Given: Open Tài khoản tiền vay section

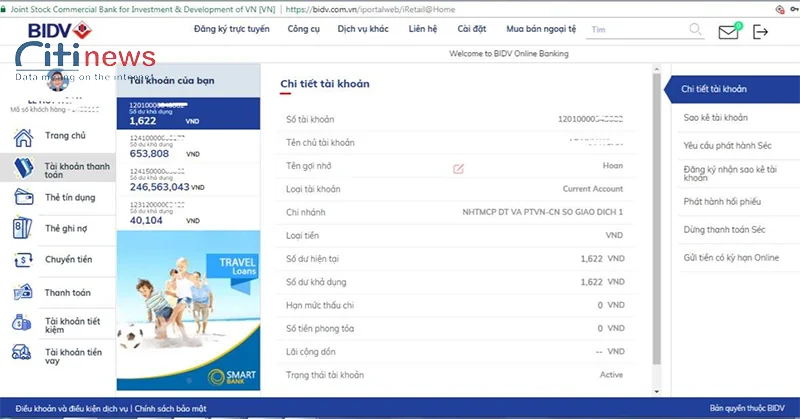Looking at the screenshot, I should click(x=73, y=356).
